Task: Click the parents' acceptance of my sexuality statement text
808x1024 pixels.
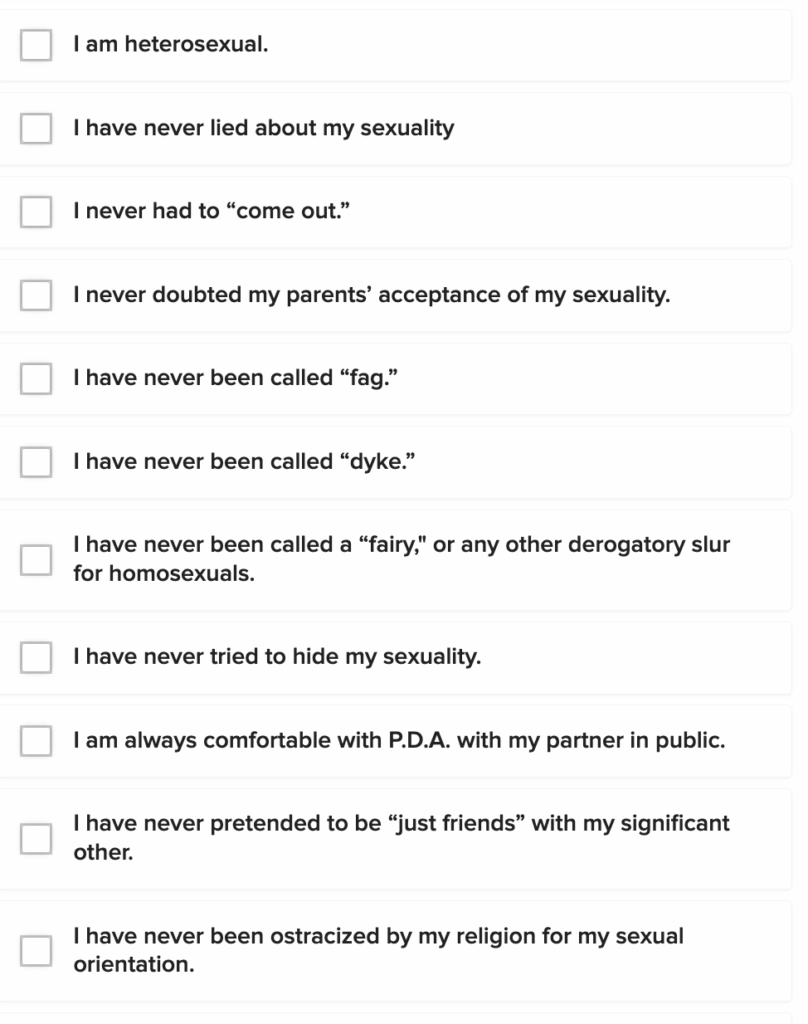Action: point(371,295)
